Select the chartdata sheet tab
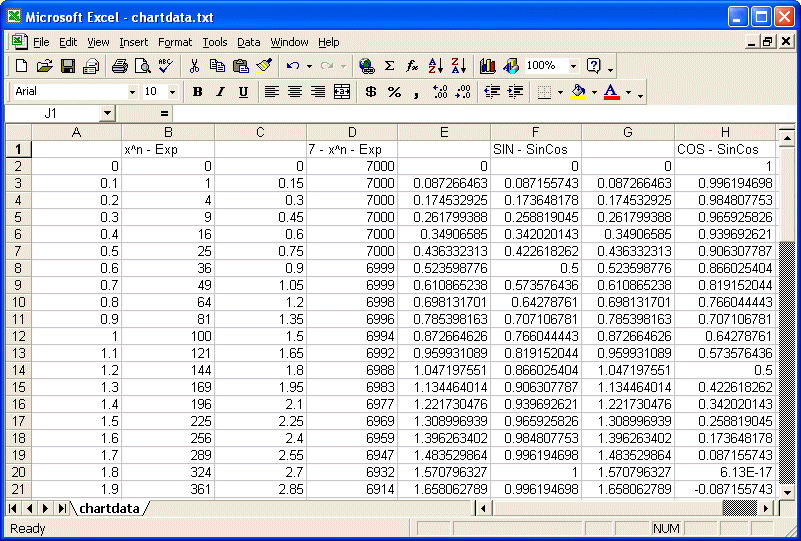Image resolution: width=801 pixels, height=541 pixels. pos(109,509)
